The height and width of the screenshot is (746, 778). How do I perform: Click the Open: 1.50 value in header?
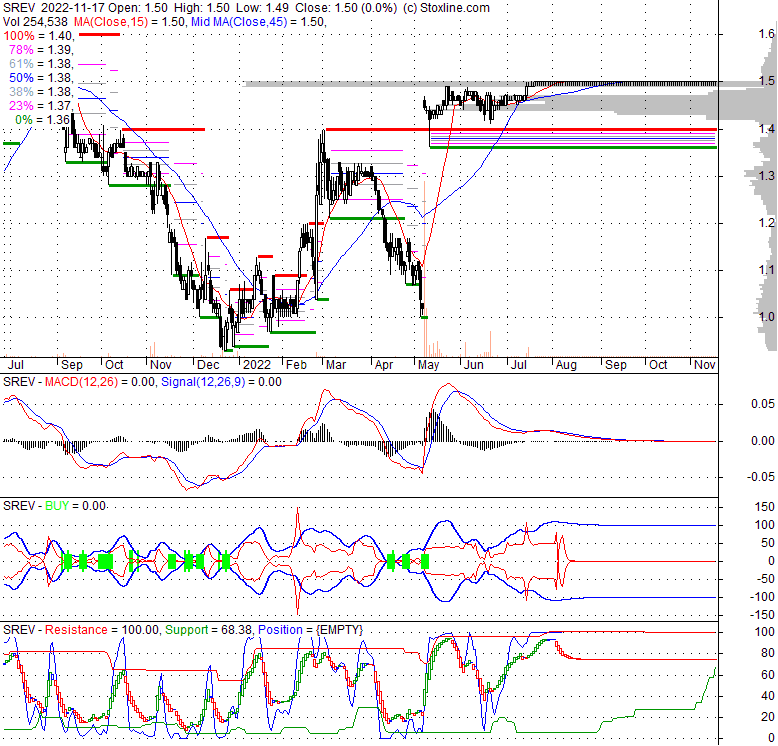[138, 8]
